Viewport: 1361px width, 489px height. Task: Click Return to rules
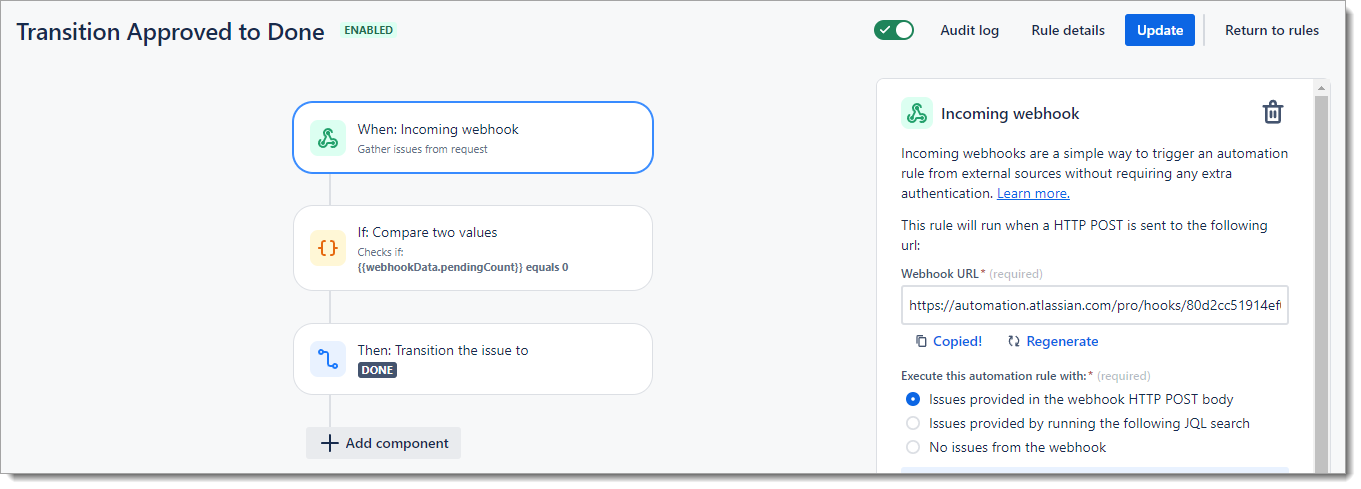click(1271, 30)
